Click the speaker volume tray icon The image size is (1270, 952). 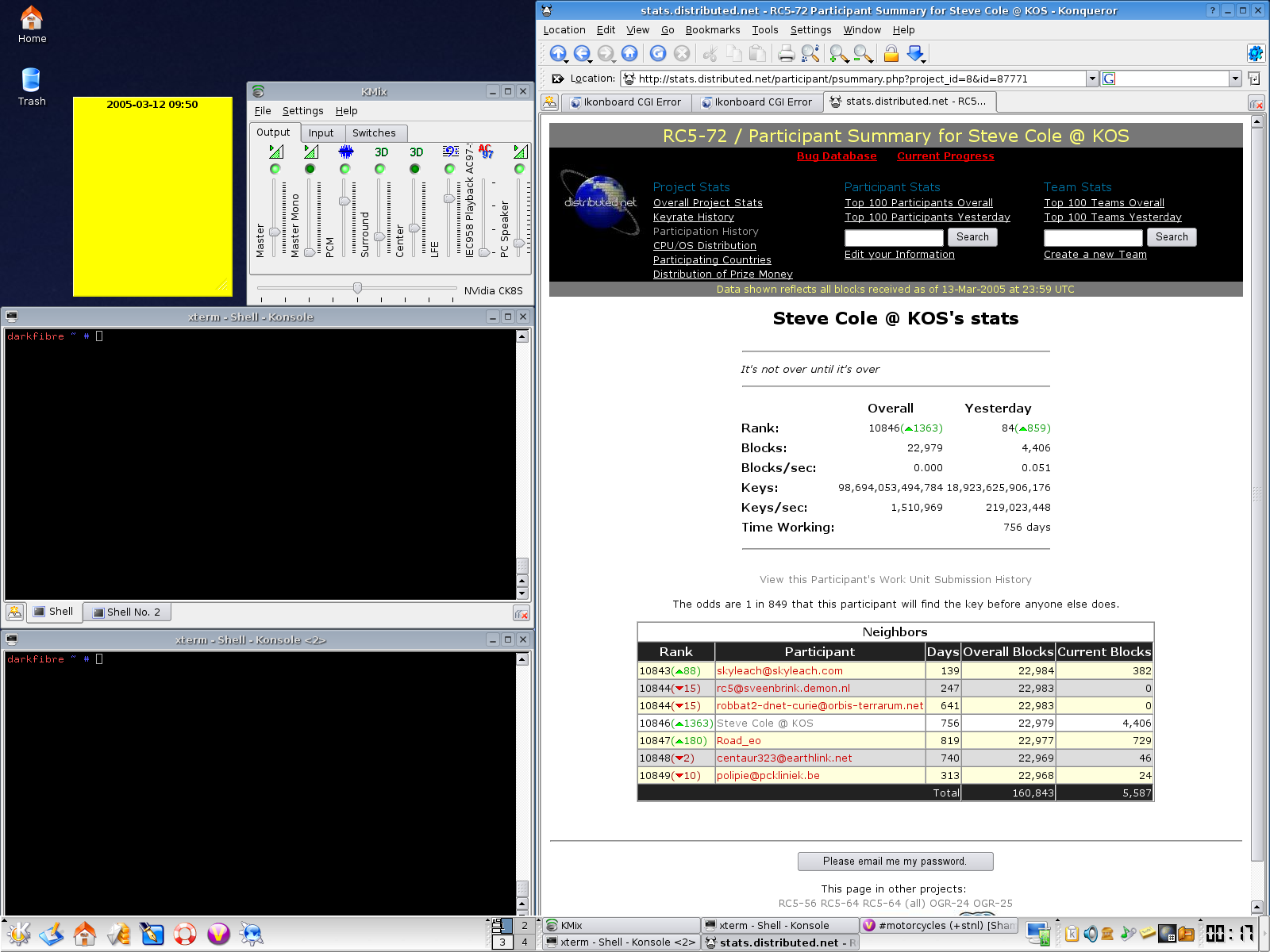[x=1091, y=934]
